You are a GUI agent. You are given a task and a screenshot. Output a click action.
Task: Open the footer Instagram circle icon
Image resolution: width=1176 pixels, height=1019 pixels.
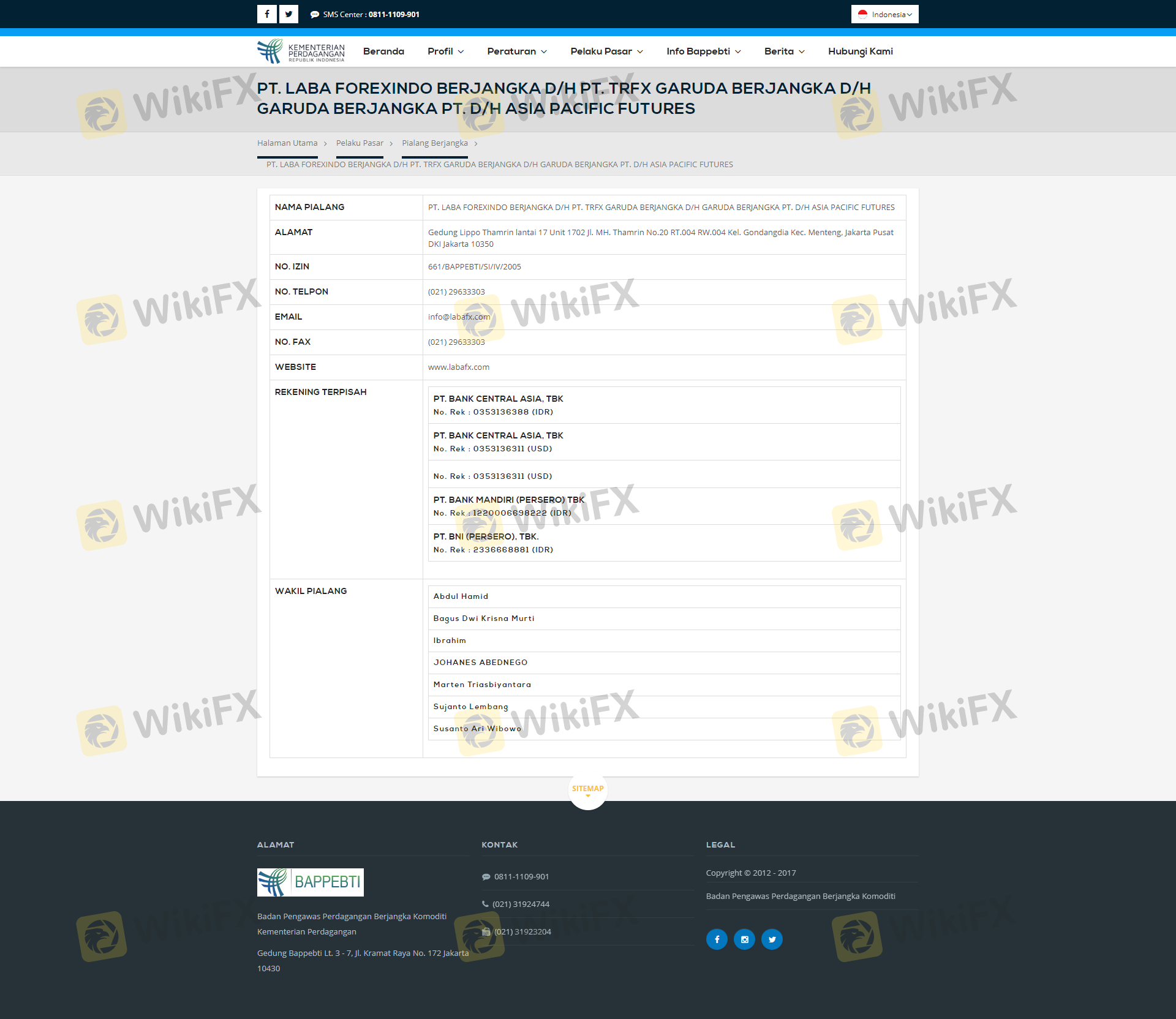click(744, 939)
